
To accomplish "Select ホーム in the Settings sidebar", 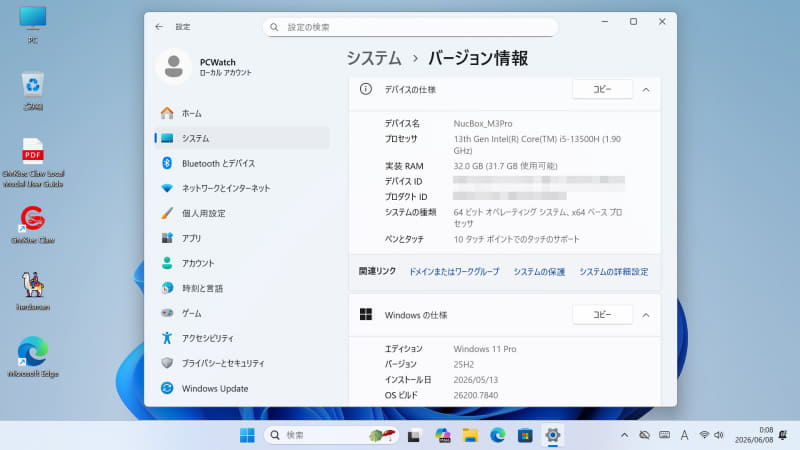I will 242,113.
